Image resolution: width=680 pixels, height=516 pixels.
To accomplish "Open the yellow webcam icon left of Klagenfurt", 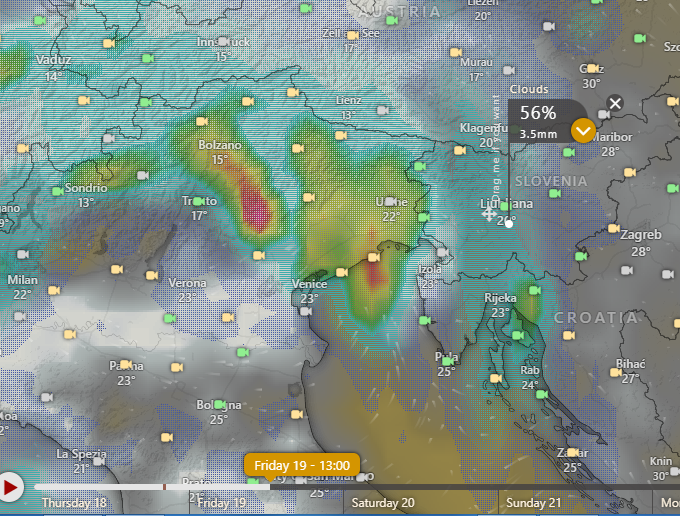I will tap(460, 150).
